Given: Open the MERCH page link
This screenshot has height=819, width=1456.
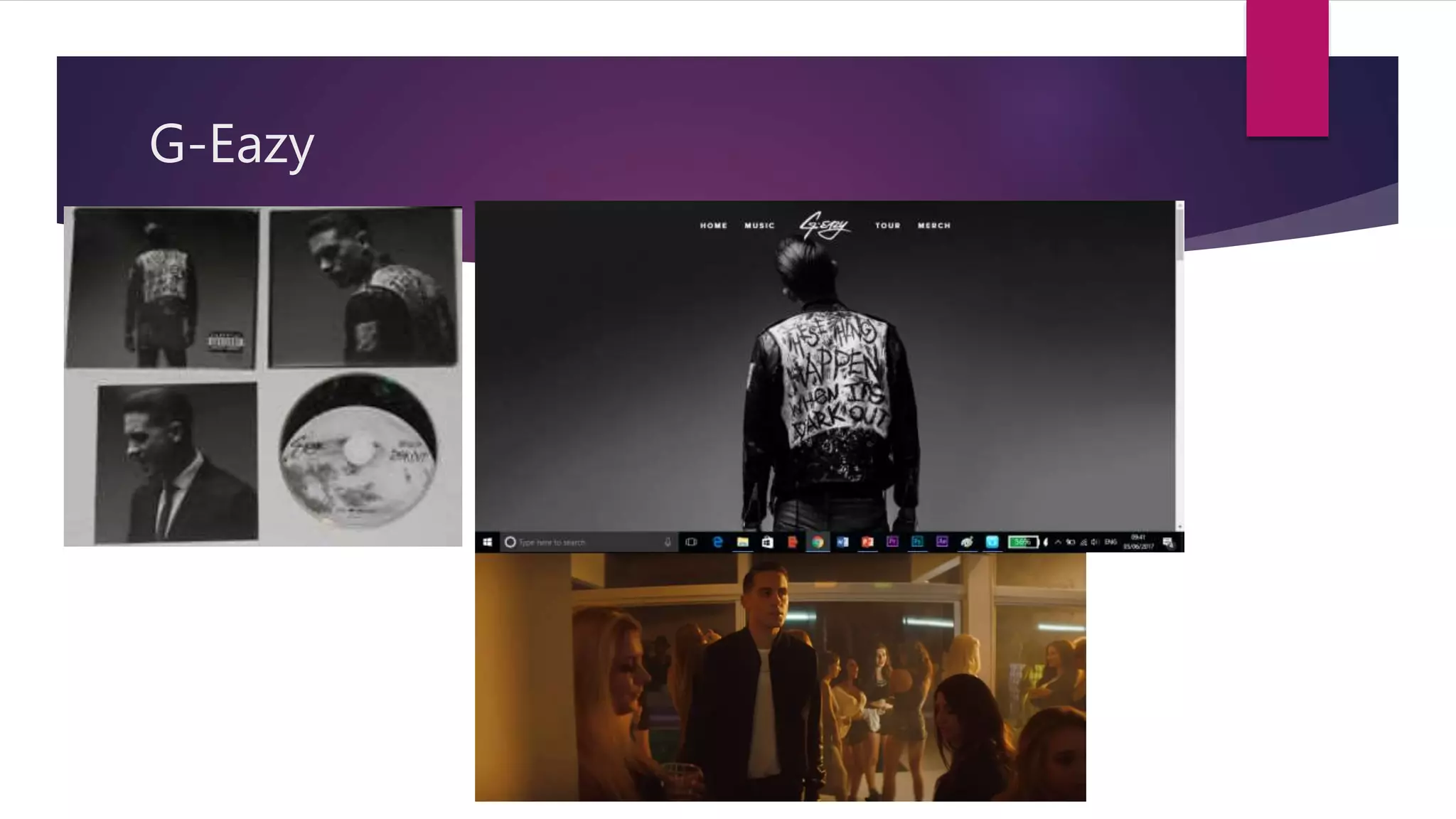Looking at the screenshot, I should point(933,225).
